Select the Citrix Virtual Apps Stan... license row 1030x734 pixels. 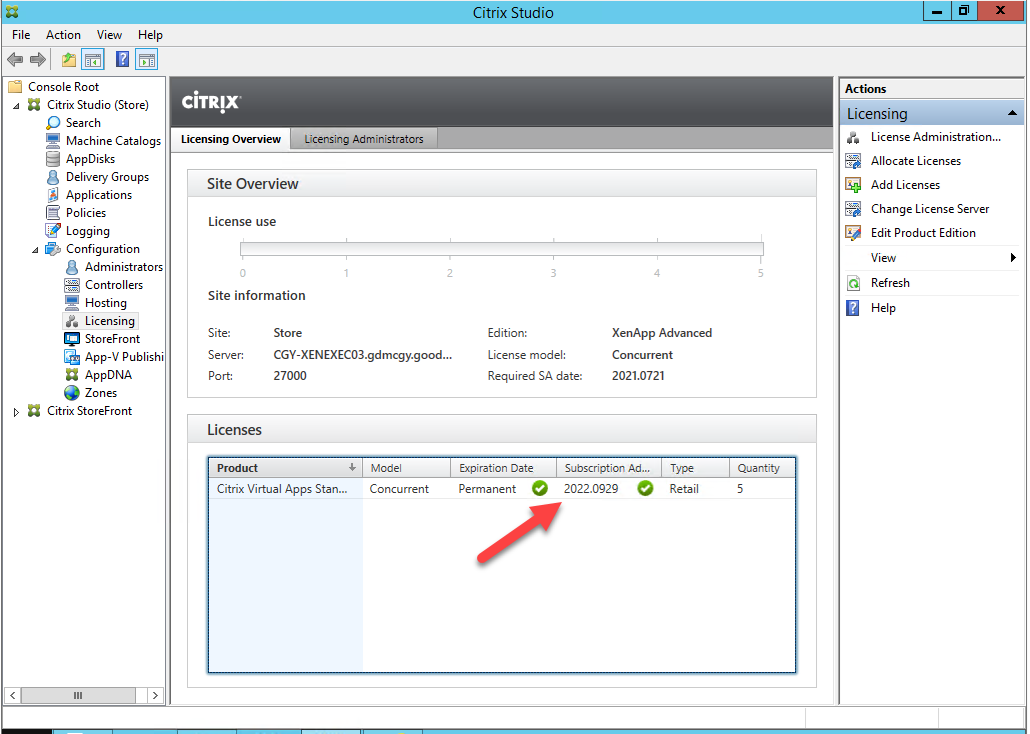click(502, 488)
